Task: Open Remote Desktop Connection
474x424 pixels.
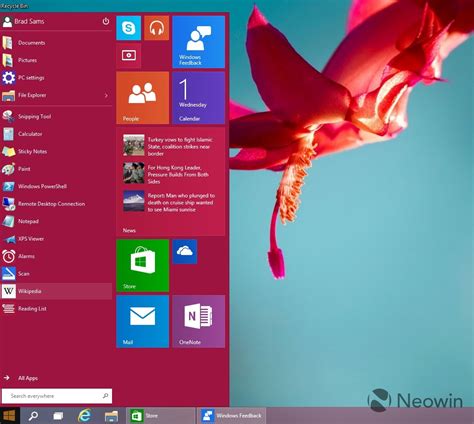Action: (57, 204)
